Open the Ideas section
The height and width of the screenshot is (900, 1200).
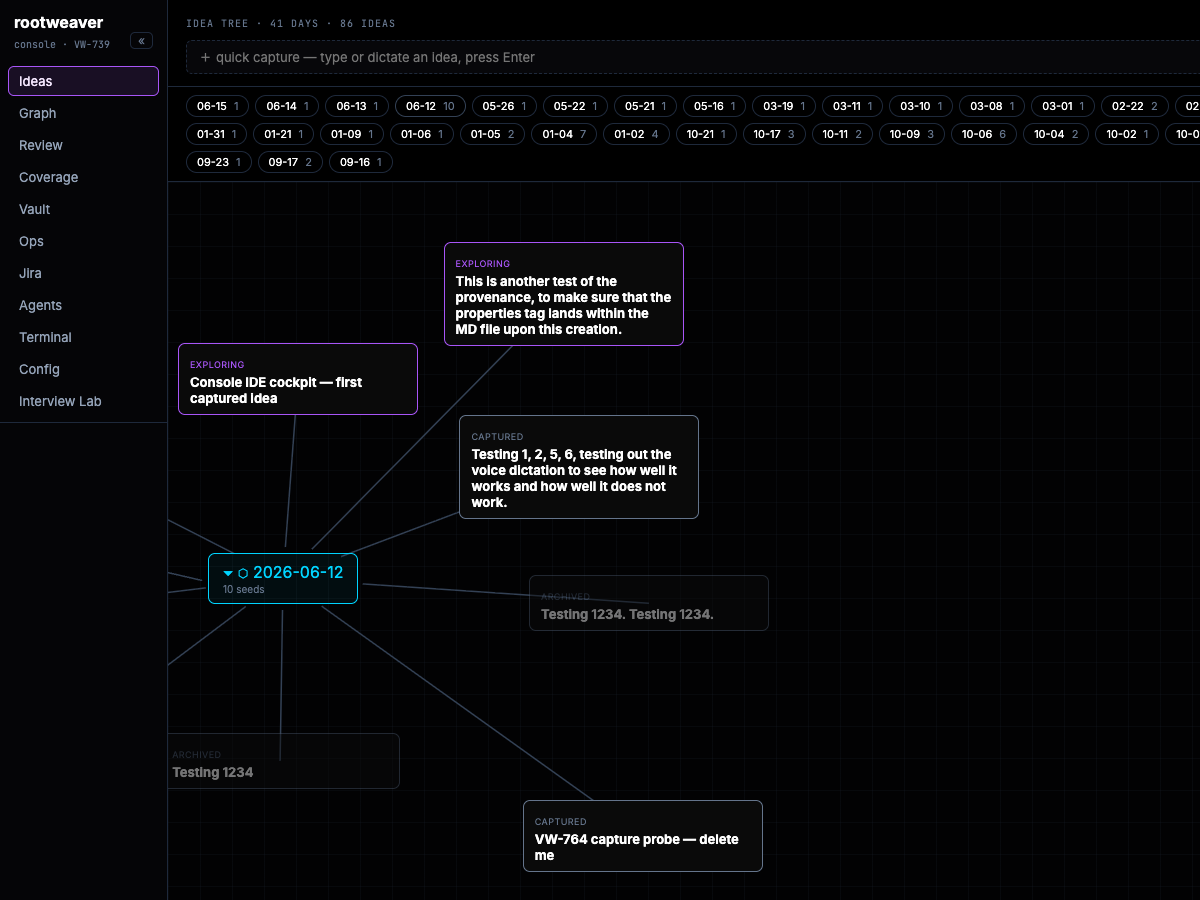point(83,81)
